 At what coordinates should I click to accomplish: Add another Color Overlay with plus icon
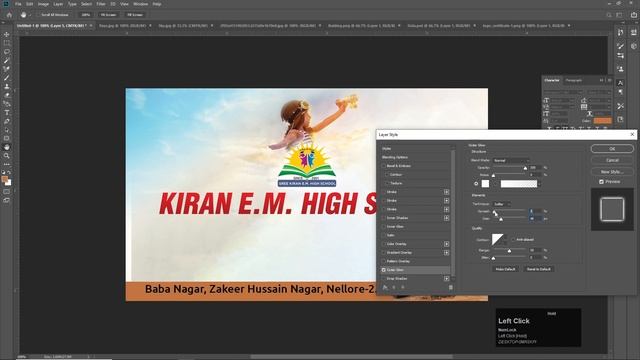click(447, 244)
